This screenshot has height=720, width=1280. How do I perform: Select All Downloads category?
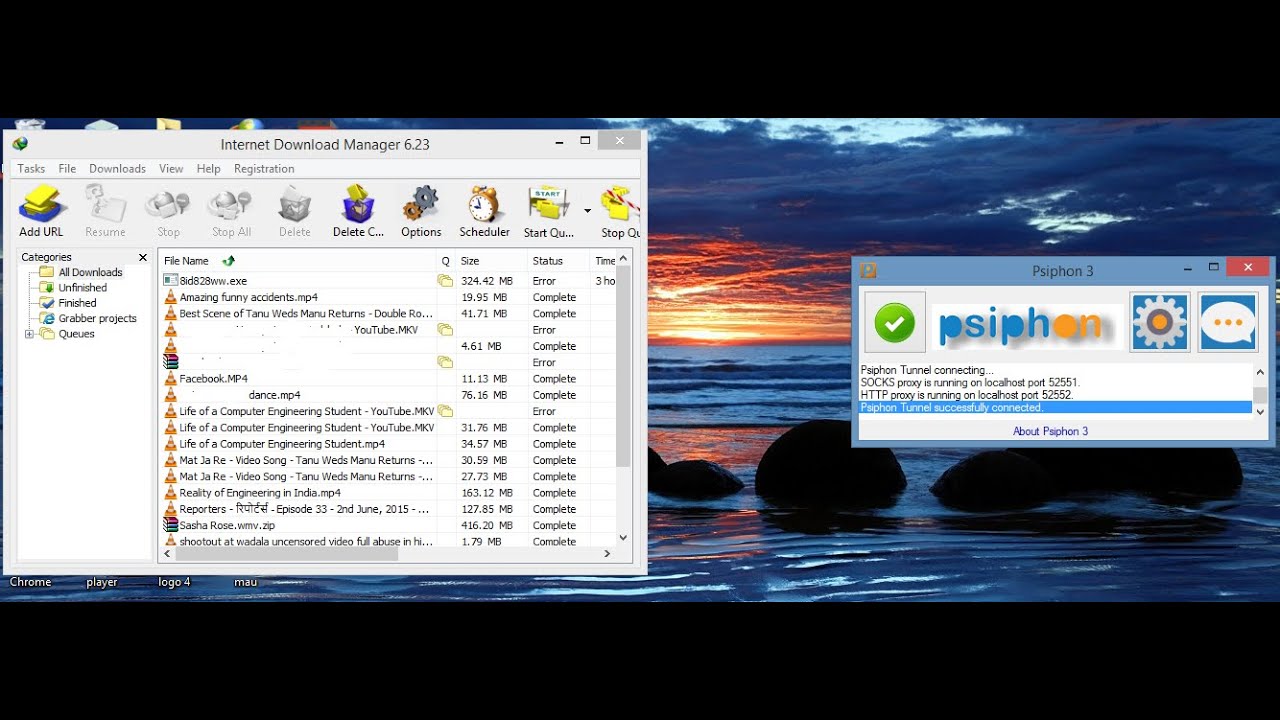(x=90, y=272)
